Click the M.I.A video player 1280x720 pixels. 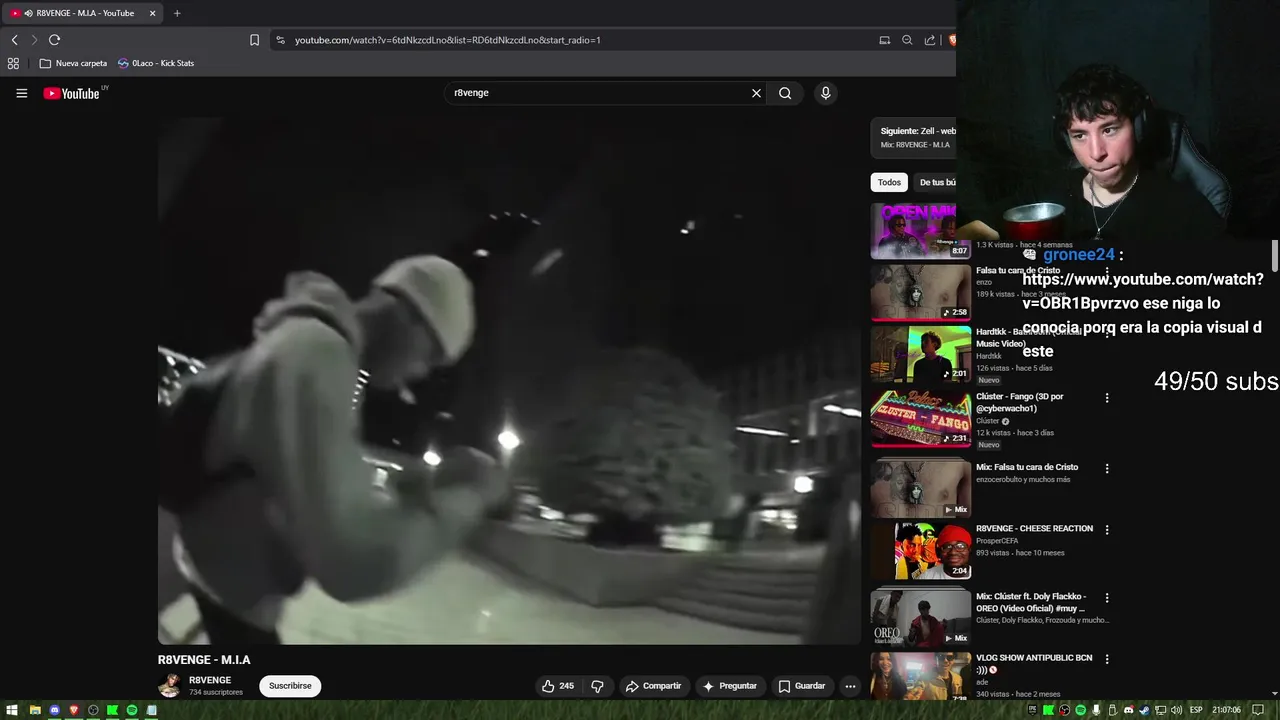coord(509,381)
